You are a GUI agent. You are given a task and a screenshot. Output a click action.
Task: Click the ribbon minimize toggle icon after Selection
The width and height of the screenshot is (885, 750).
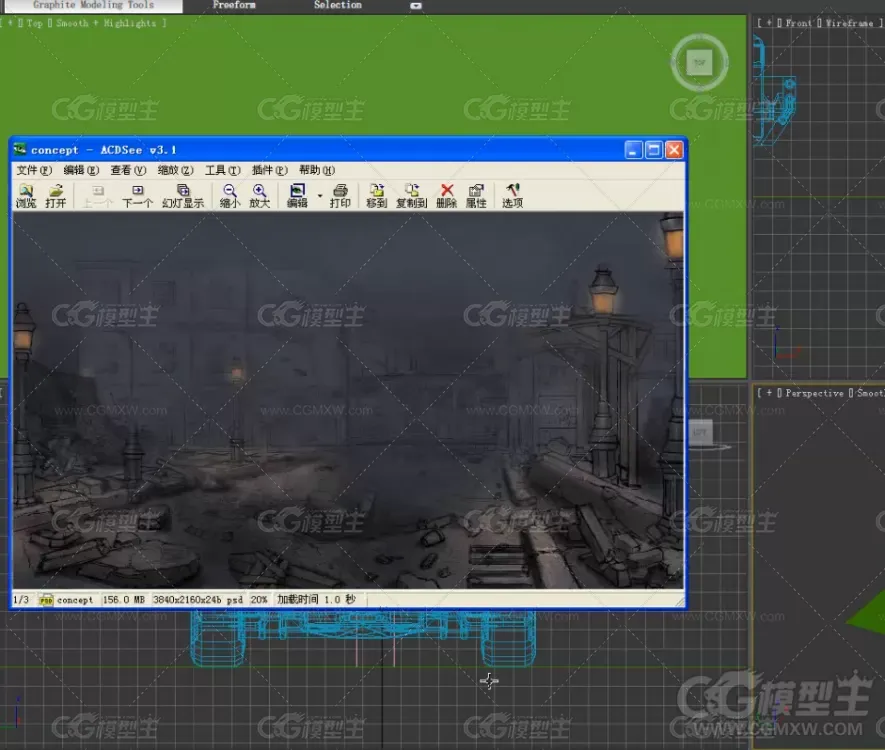[416, 6]
